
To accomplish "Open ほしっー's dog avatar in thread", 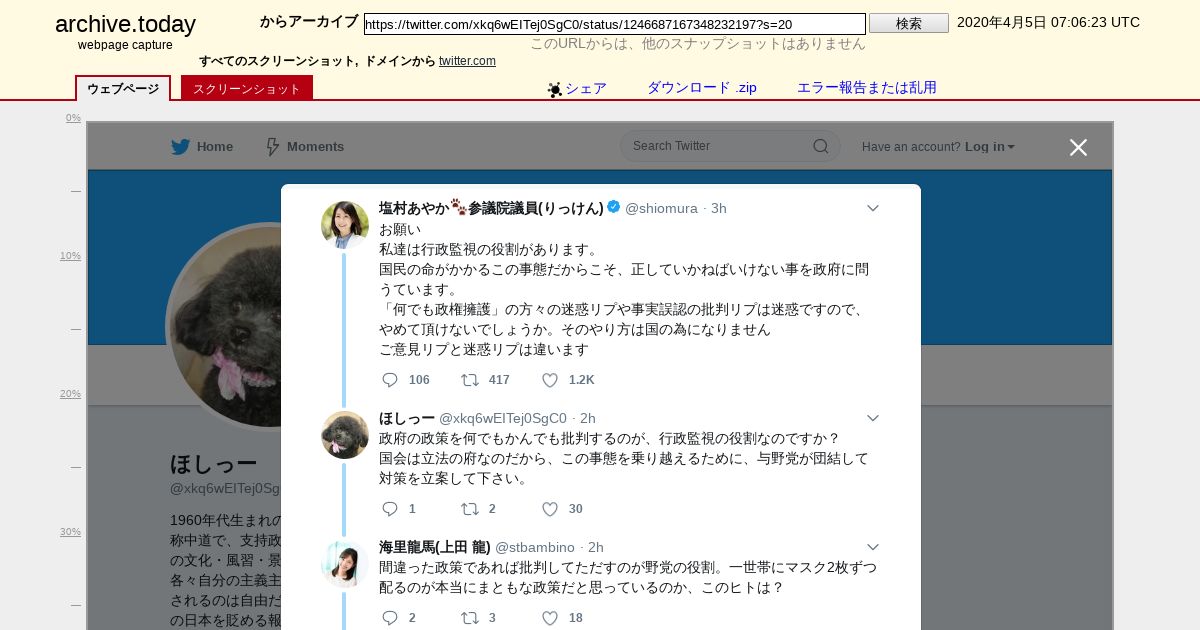I will pyautogui.click(x=345, y=435).
